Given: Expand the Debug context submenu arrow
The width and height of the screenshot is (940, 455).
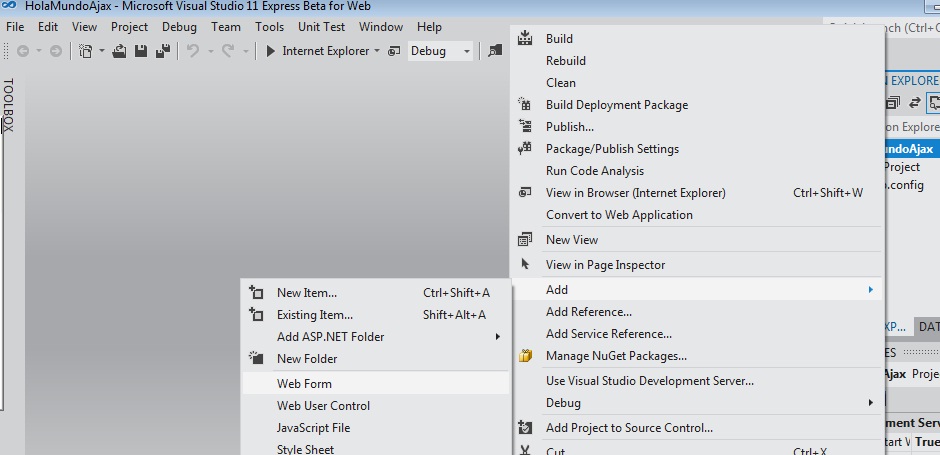Looking at the screenshot, I should 870,403.
